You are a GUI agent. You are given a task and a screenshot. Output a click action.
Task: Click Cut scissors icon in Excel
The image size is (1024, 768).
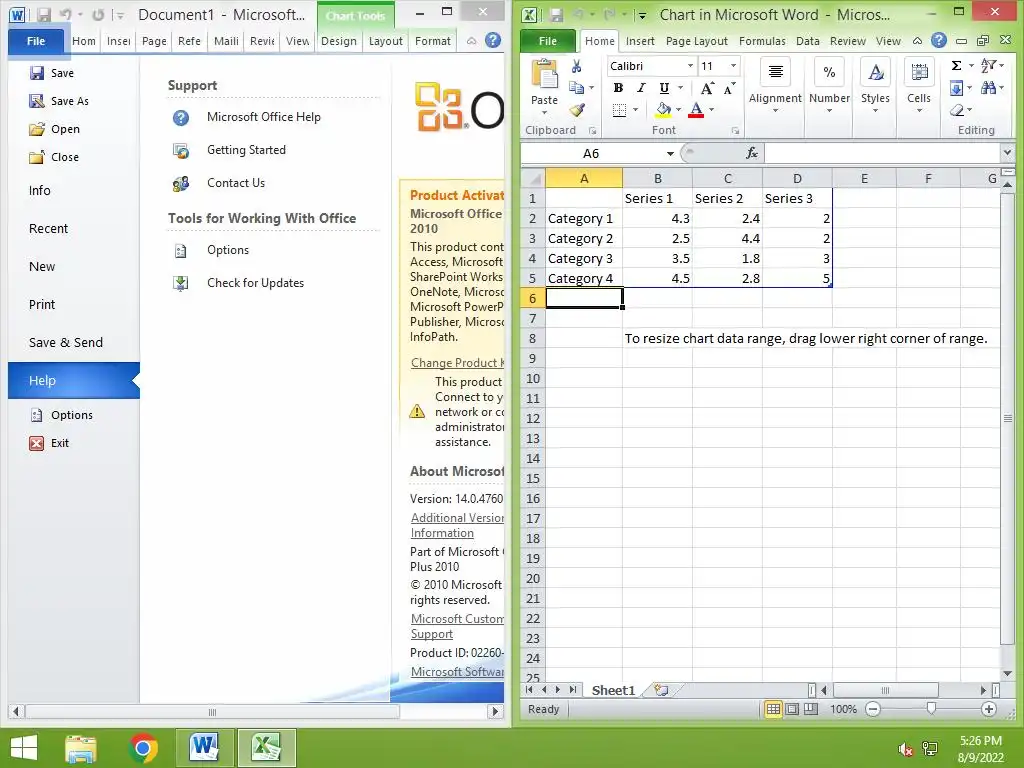pos(576,66)
